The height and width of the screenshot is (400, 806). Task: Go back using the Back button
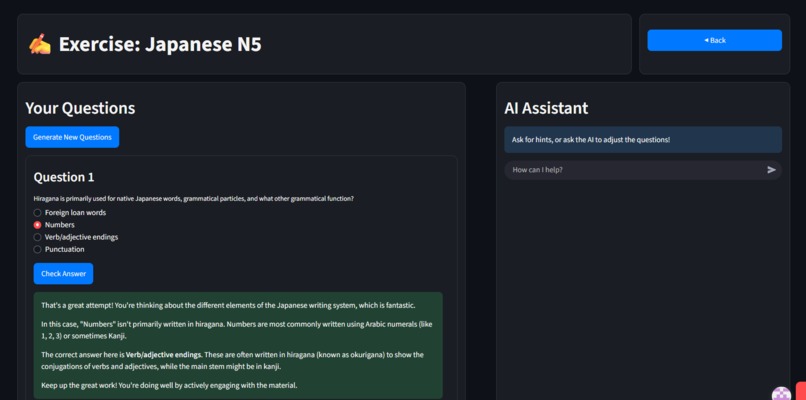click(x=715, y=40)
